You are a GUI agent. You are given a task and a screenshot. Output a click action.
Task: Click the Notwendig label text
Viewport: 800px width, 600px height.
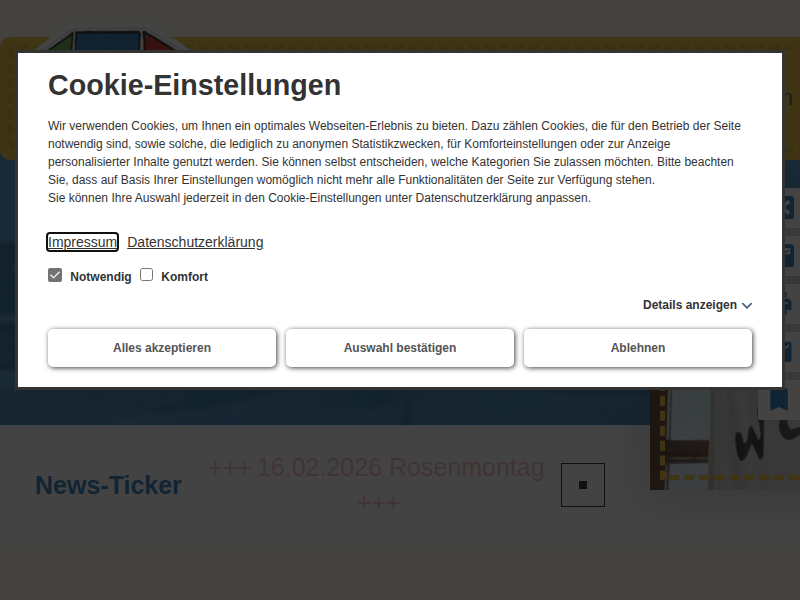tap(100, 277)
